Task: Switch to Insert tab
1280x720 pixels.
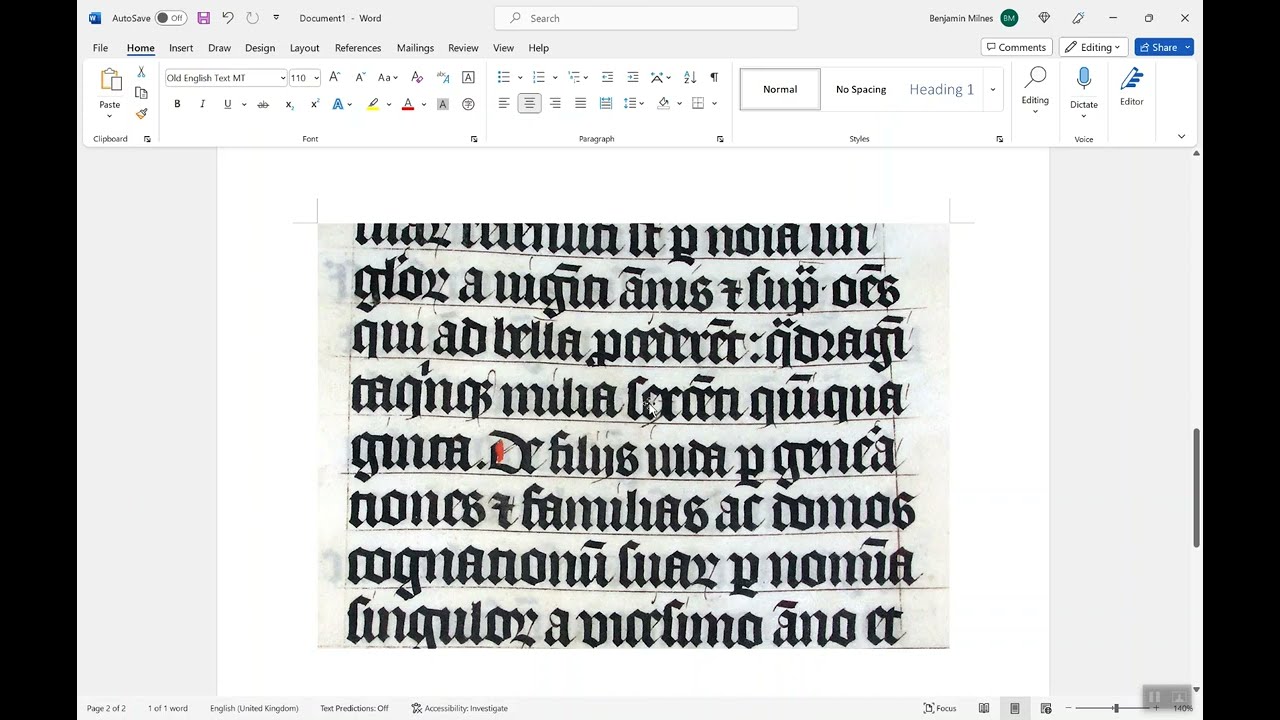Action: tap(181, 48)
